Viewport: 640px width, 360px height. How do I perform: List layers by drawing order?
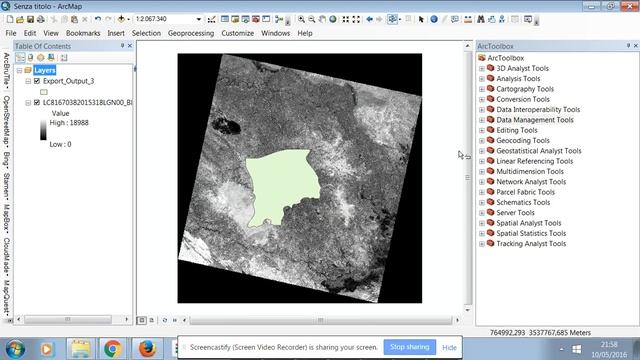pyautogui.click(x=20, y=58)
